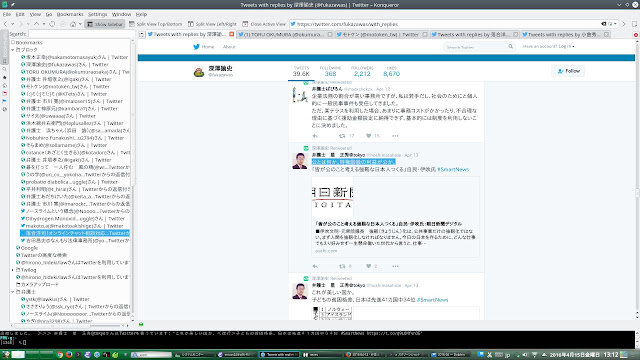Open the Google bookmark in sidebar
Image resolution: width=640 pixels, height=360 pixels.
tap(27, 248)
